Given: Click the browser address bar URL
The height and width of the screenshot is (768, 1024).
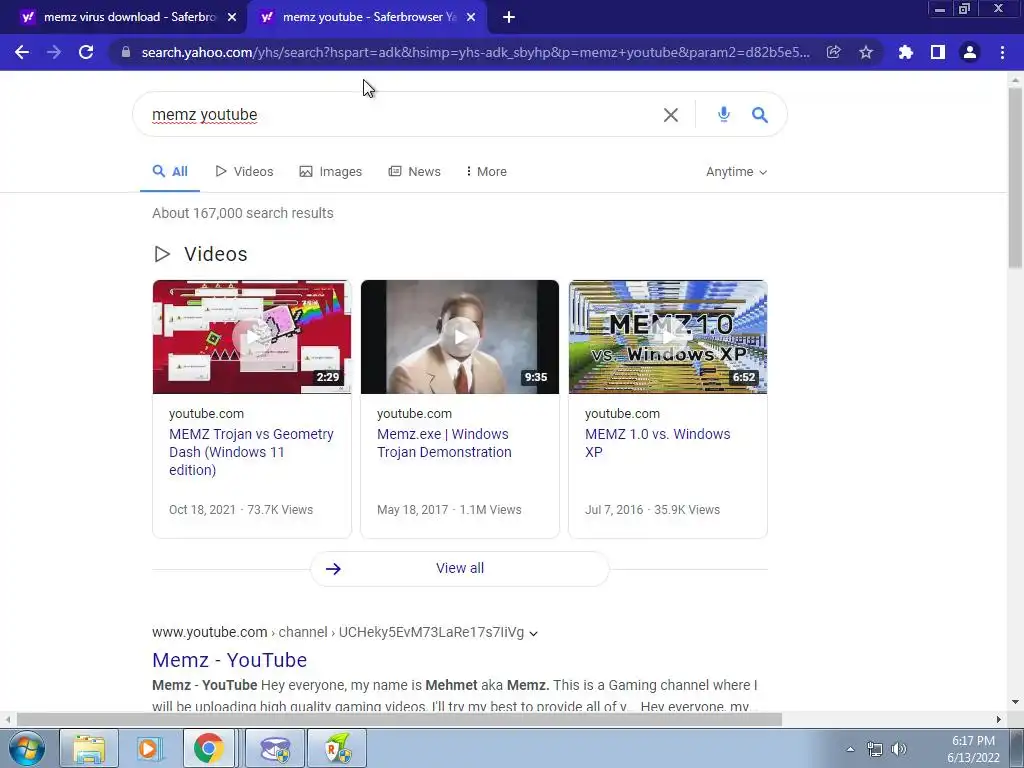Looking at the screenshot, I should (x=475, y=52).
